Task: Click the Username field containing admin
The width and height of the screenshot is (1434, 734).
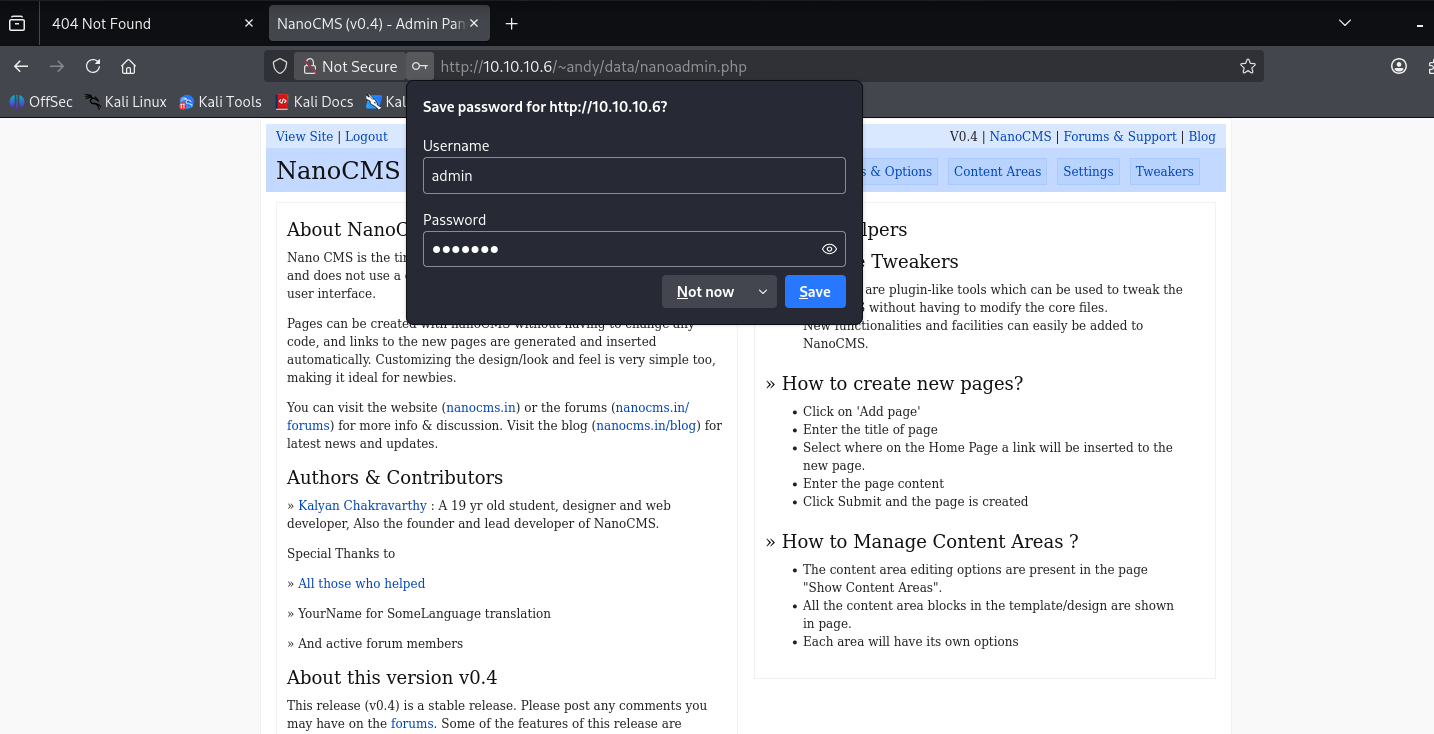Action: pyautogui.click(x=634, y=175)
